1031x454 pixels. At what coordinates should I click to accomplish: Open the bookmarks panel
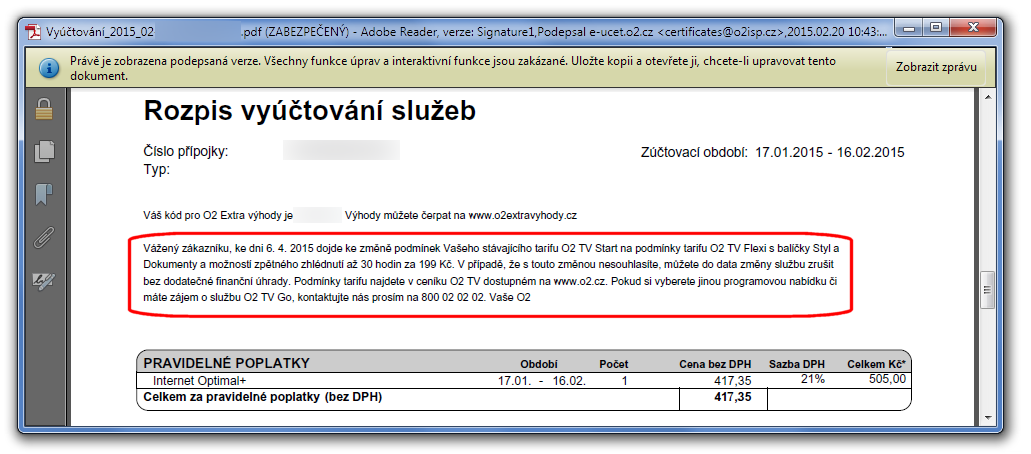tap(44, 195)
